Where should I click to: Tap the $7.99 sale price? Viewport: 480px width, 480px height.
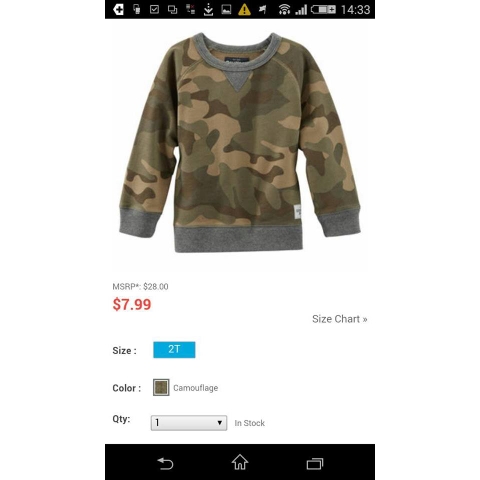[132, 304]
